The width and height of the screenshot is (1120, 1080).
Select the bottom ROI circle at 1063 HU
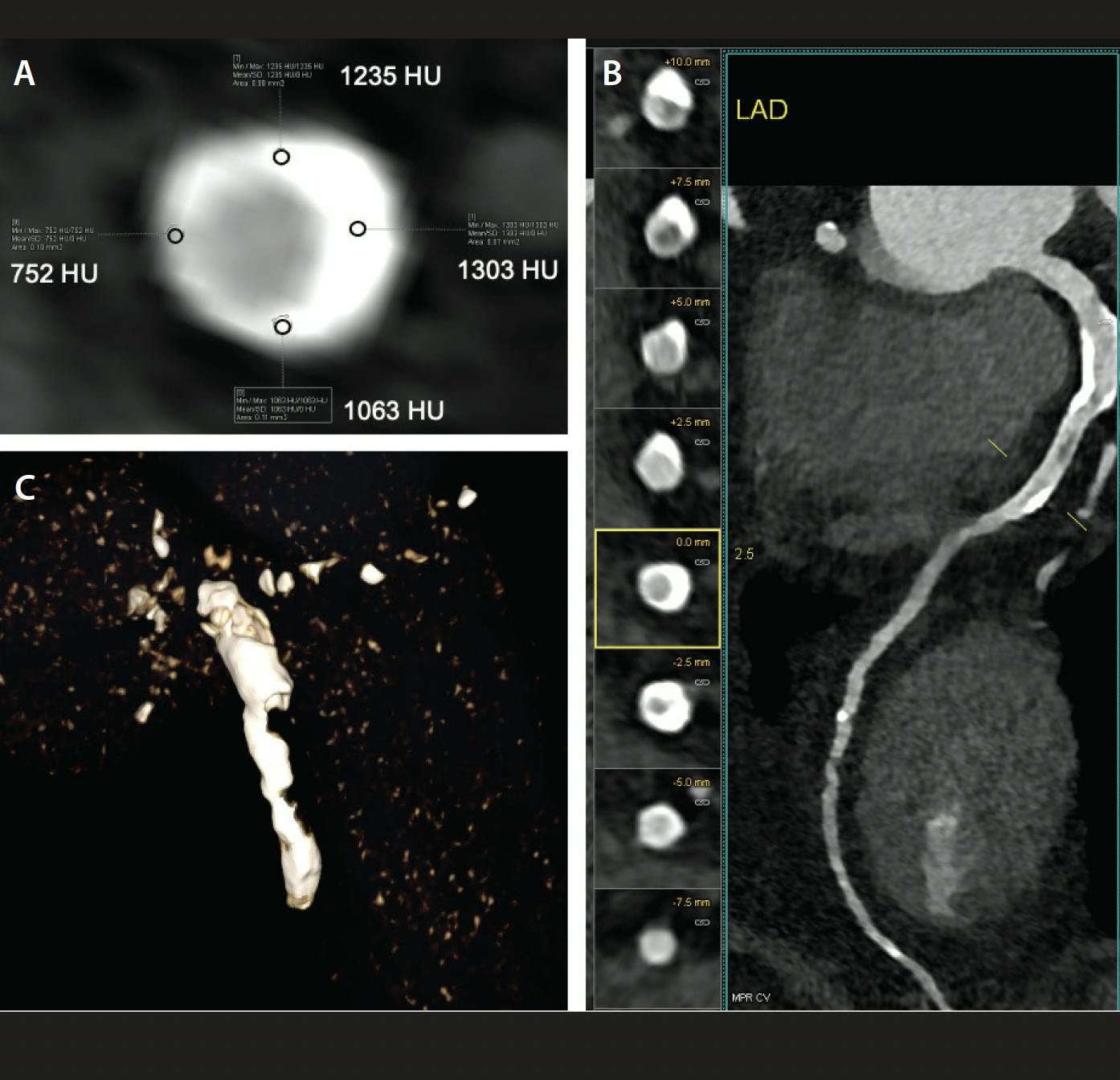(282, 327)
